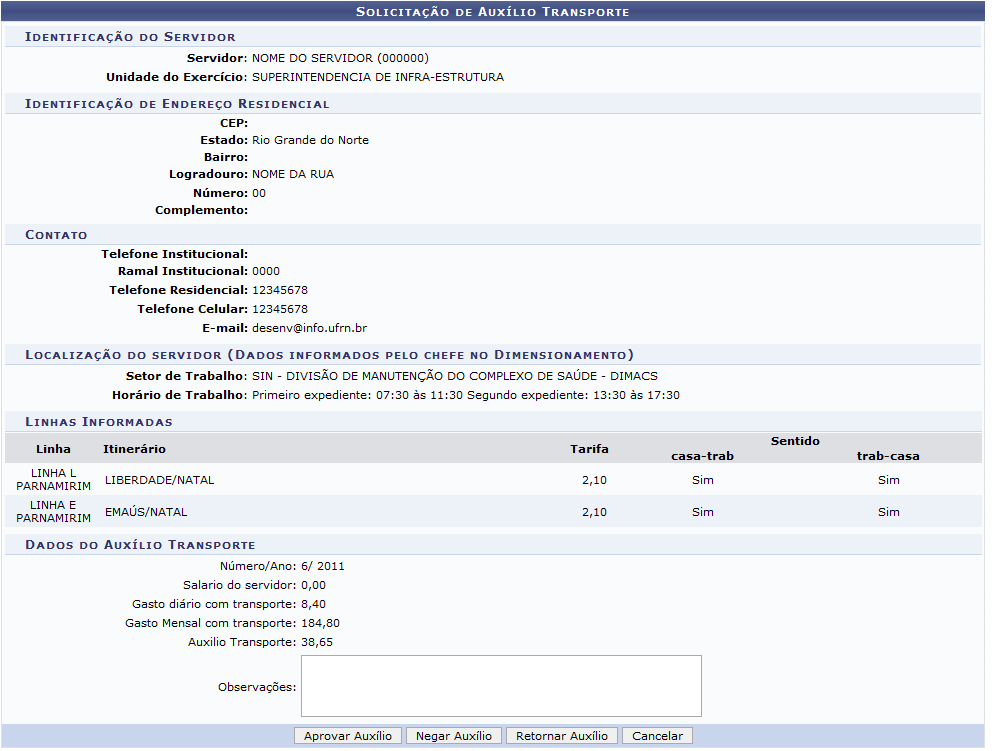Click the casa-trab column header
The width and height of the screenshot is (992, 751).
702,456
